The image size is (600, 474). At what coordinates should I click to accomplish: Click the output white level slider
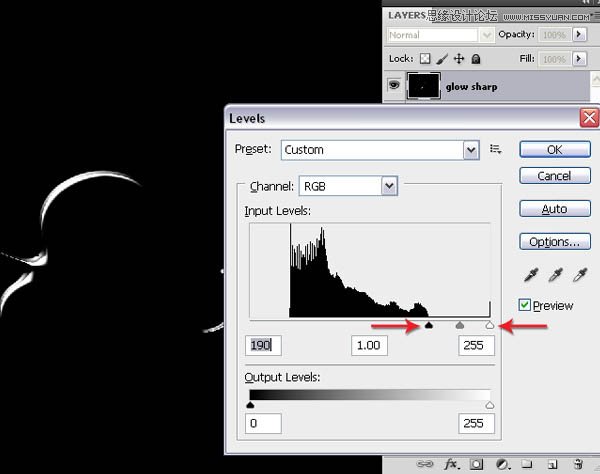click(490, 405)
